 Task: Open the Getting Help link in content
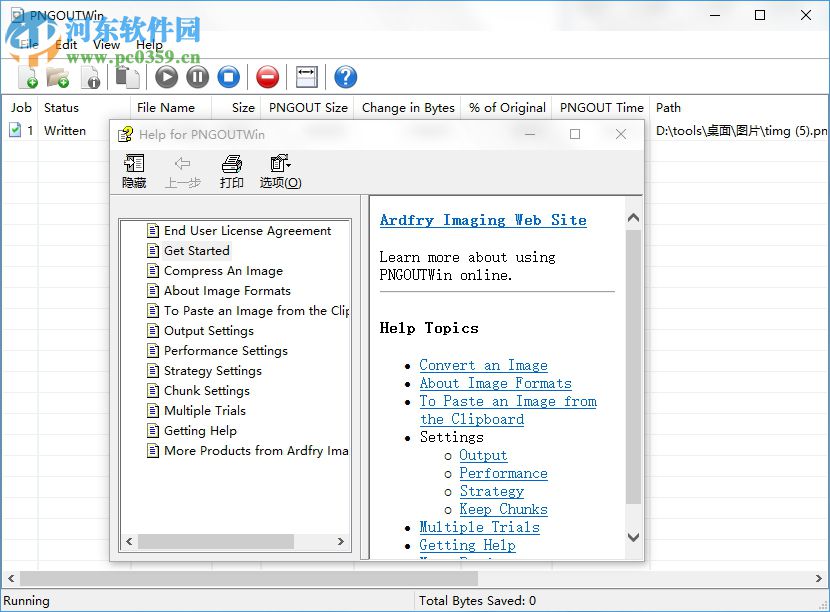467,545
